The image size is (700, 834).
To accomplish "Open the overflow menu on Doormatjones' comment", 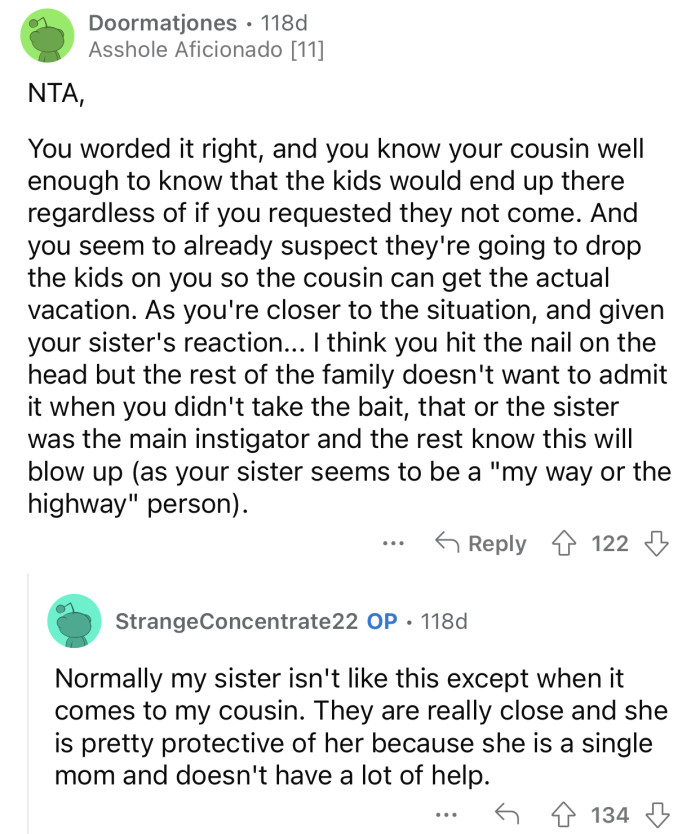I will click(x=393, y=543).
